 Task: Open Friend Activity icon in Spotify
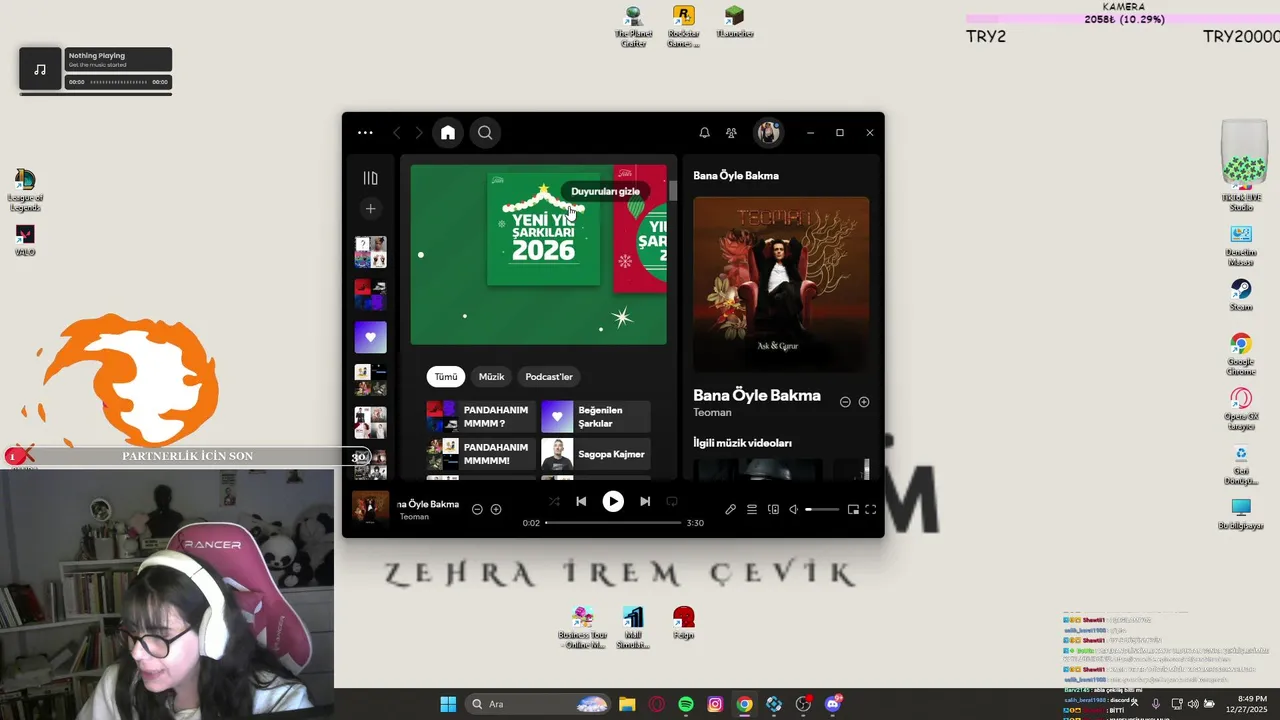(x=731, y=133)
